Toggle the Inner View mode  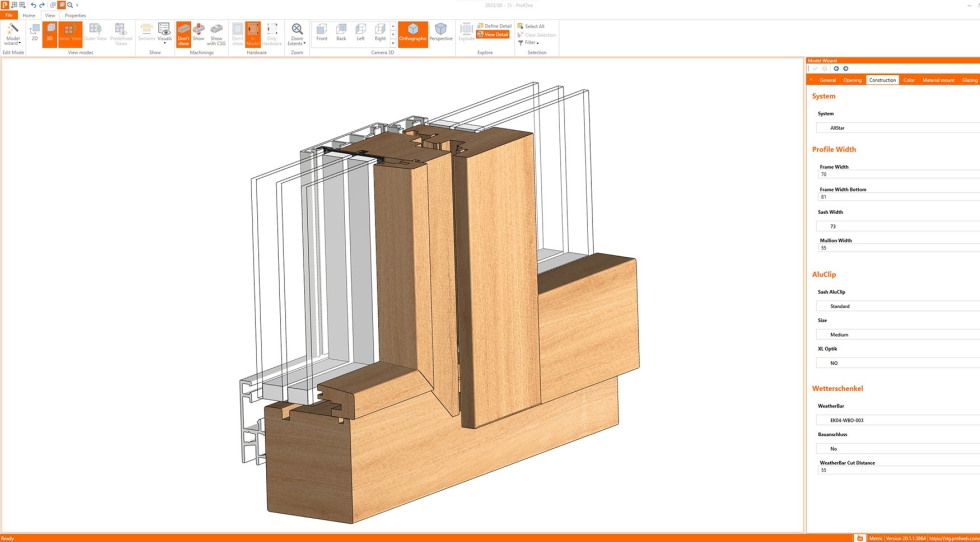pyautogui.click(x=70, y=34)
